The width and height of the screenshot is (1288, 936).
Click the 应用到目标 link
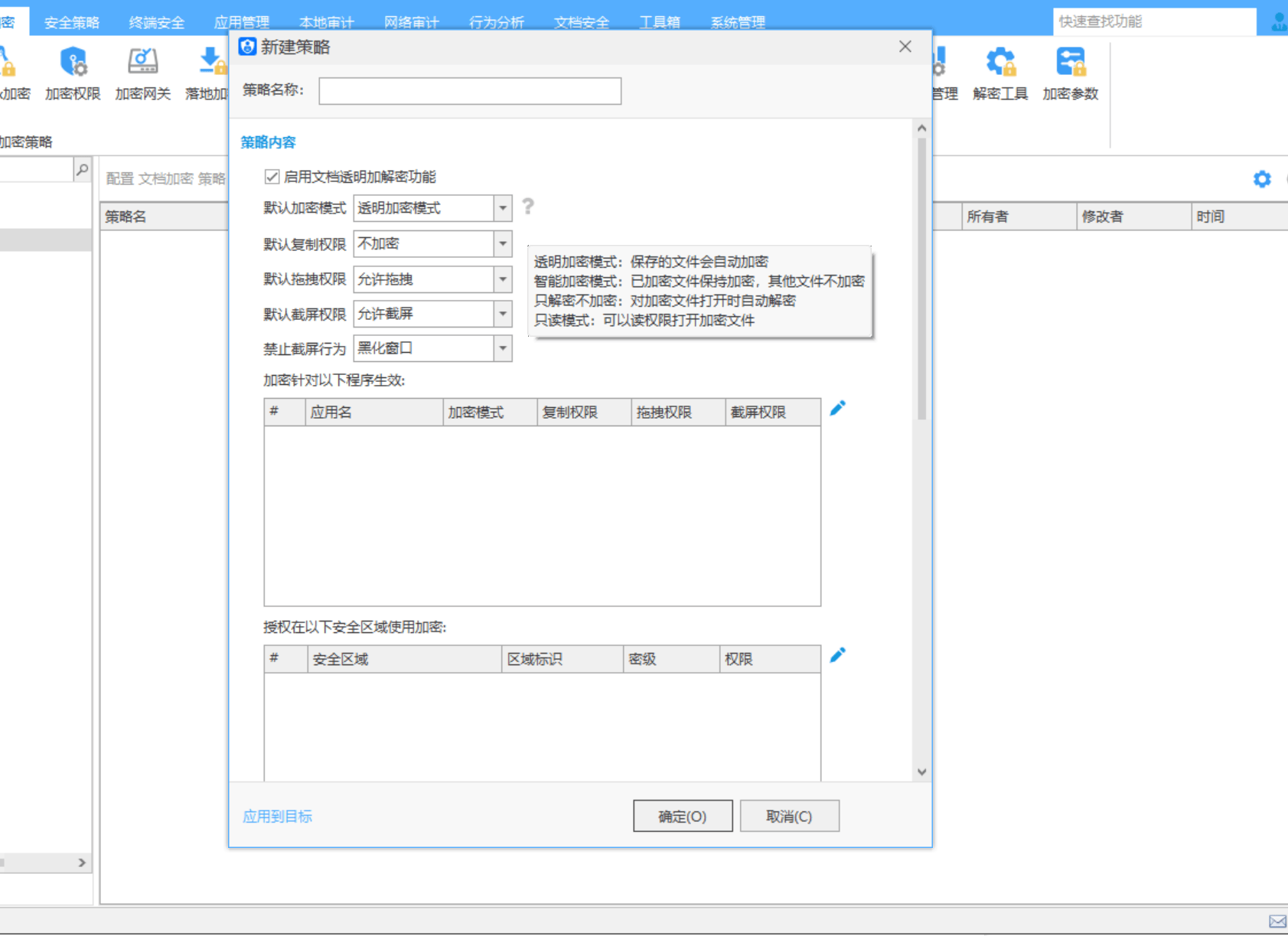(x=277, y=817)
